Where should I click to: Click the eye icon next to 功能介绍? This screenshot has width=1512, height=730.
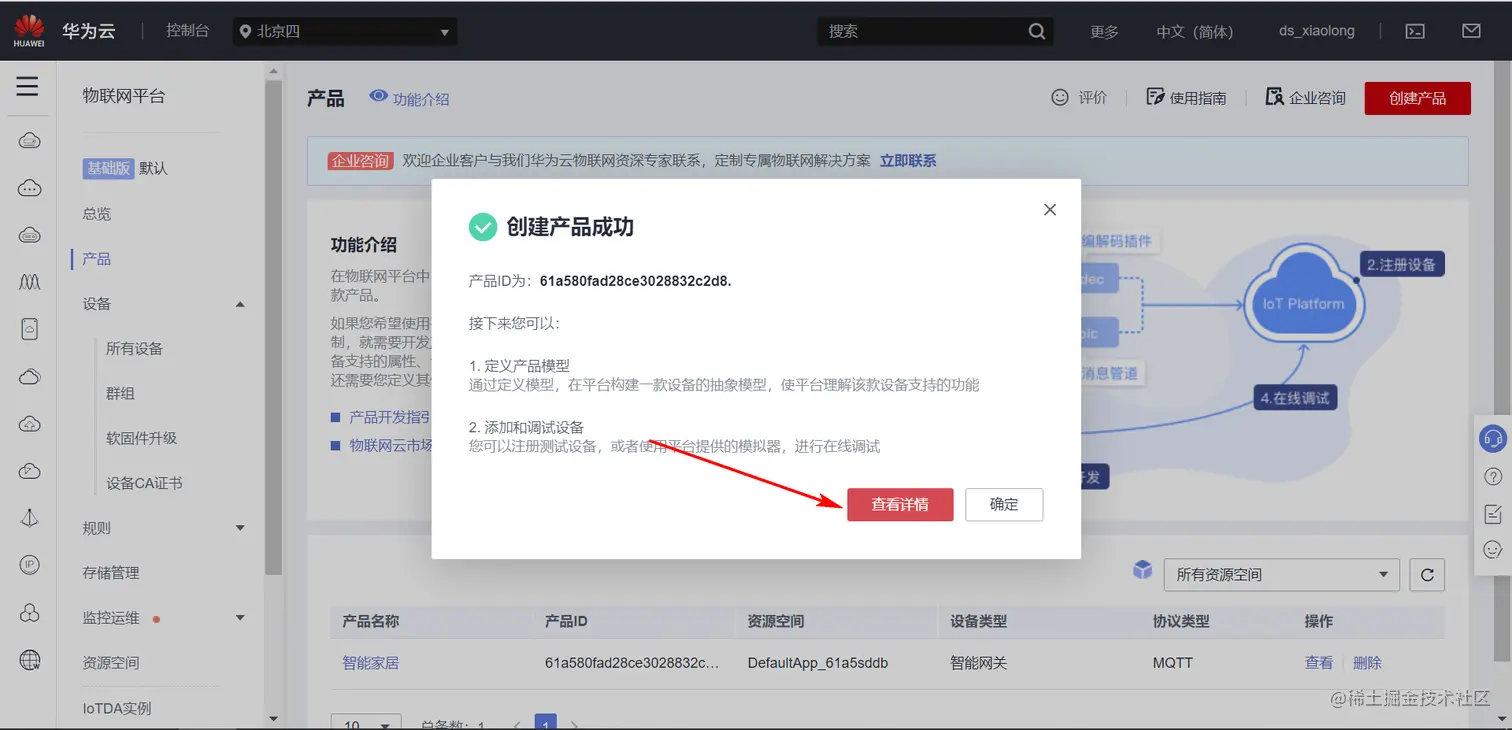pyautogui.click(x=378, y=96)
